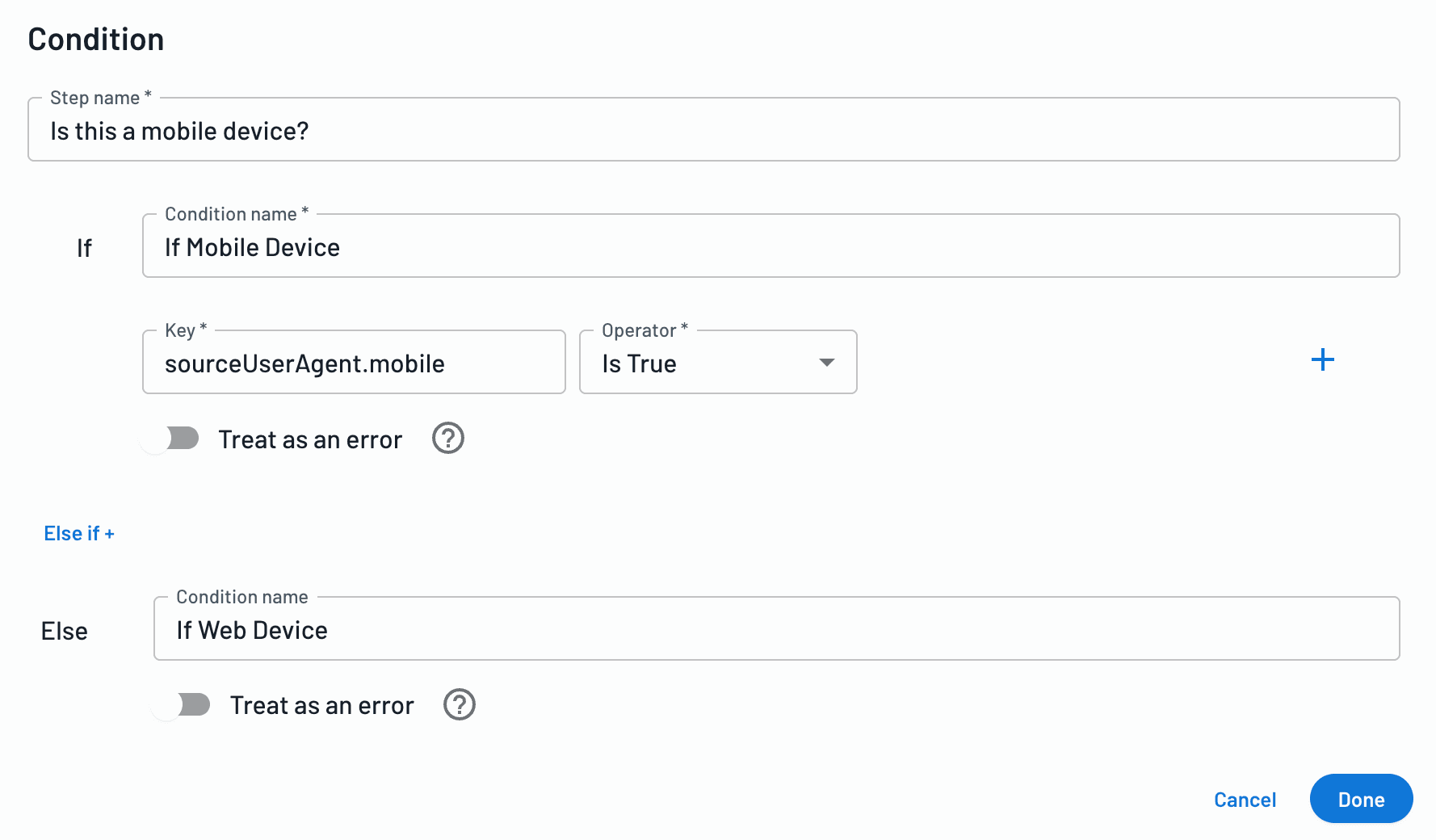Viewport: 1436px width, 840px height.
Task: Open the help tooltip beside the Else error toggle
Action: 459,704
